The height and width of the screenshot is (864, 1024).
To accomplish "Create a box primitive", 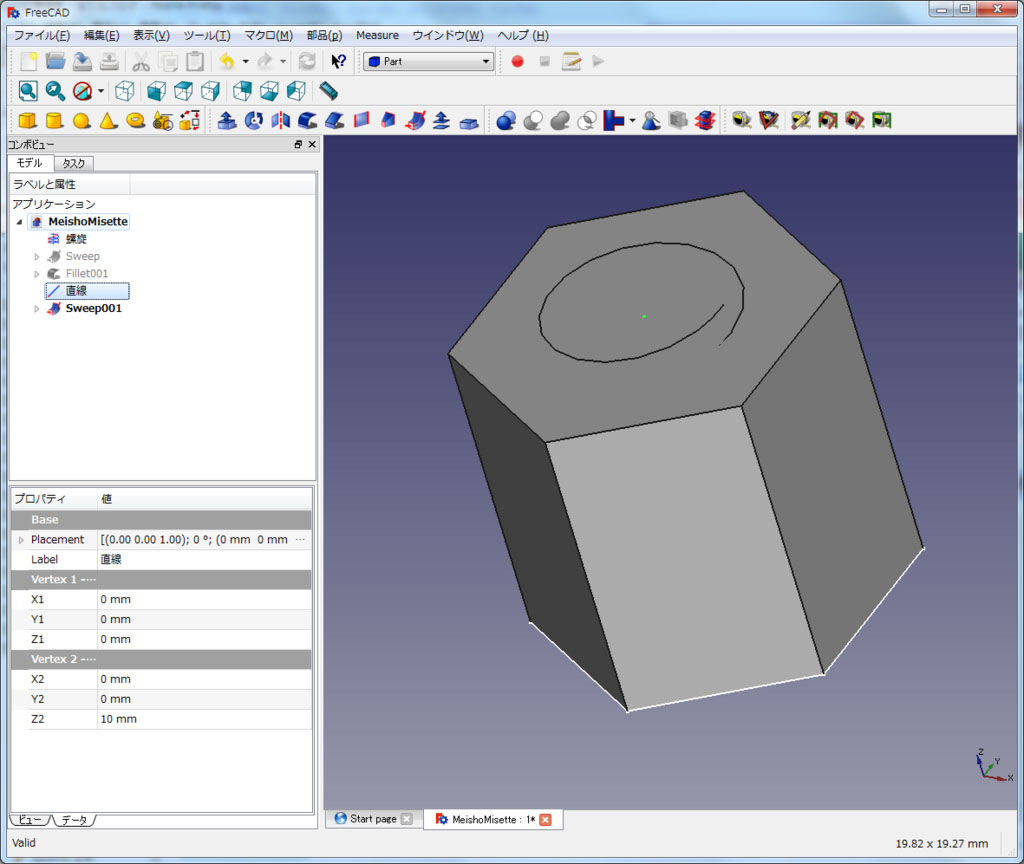I will point(27,120).
